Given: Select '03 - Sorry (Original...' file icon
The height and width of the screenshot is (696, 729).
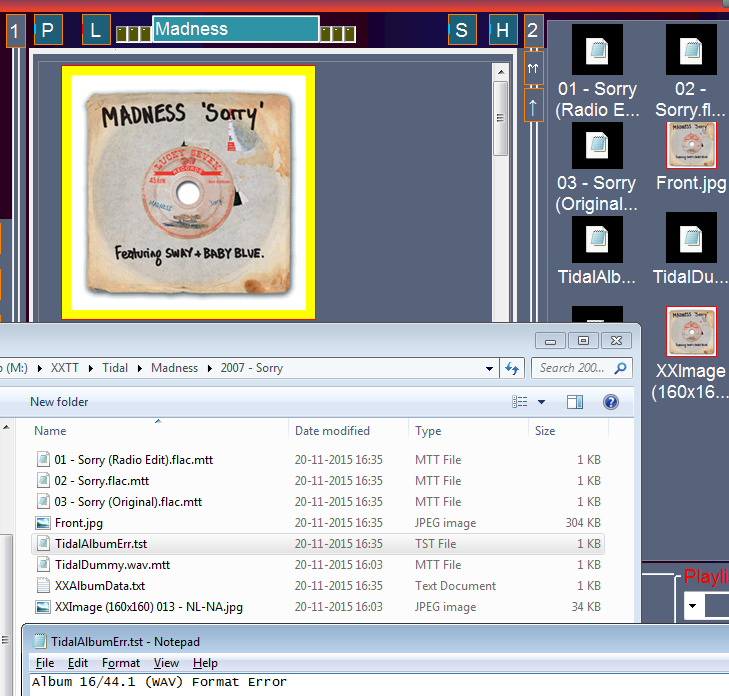Looking at the screenshot, I should pyautogui.click(x=597, y=146).
